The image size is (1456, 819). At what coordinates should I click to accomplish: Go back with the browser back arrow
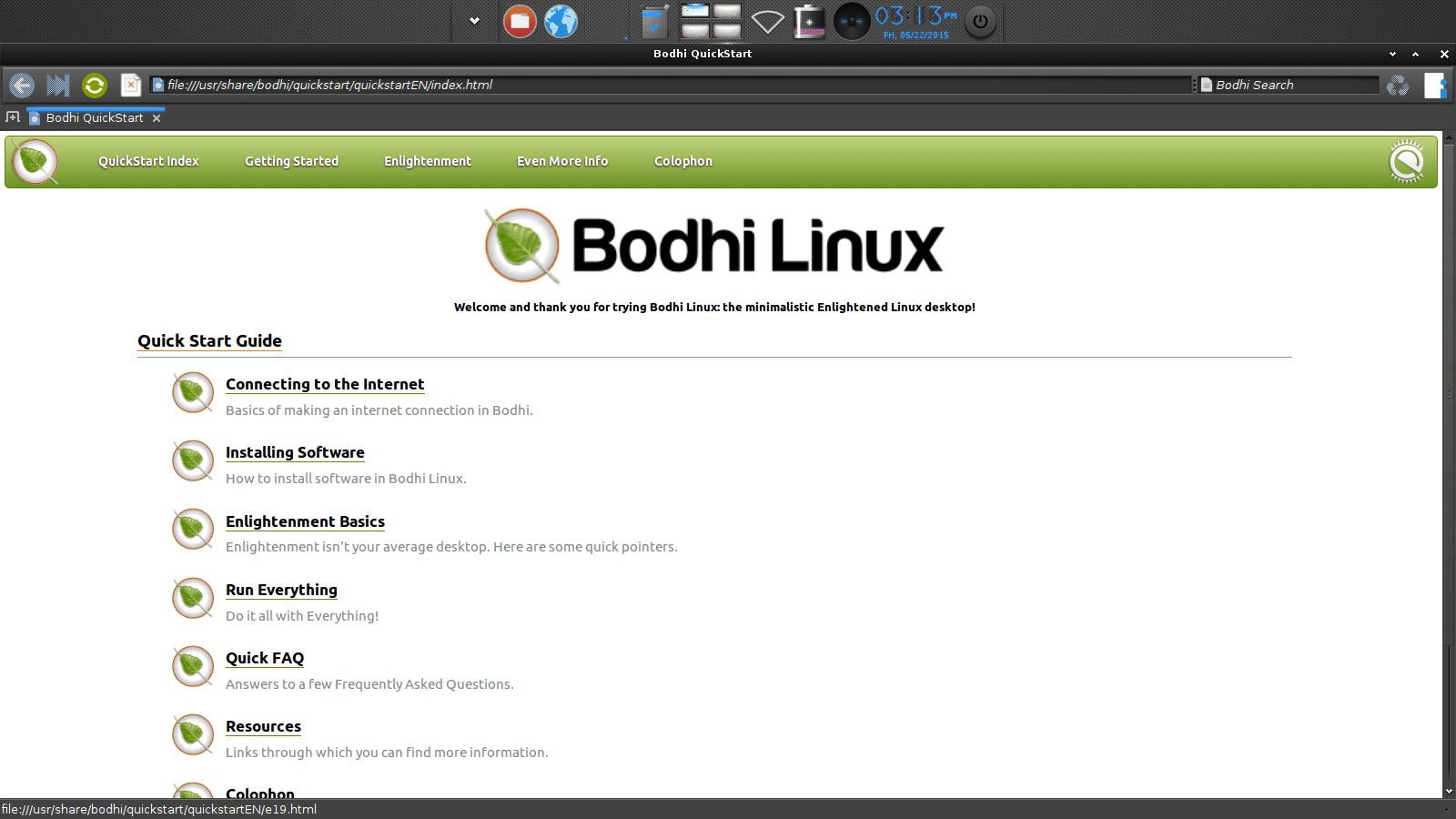22,86
